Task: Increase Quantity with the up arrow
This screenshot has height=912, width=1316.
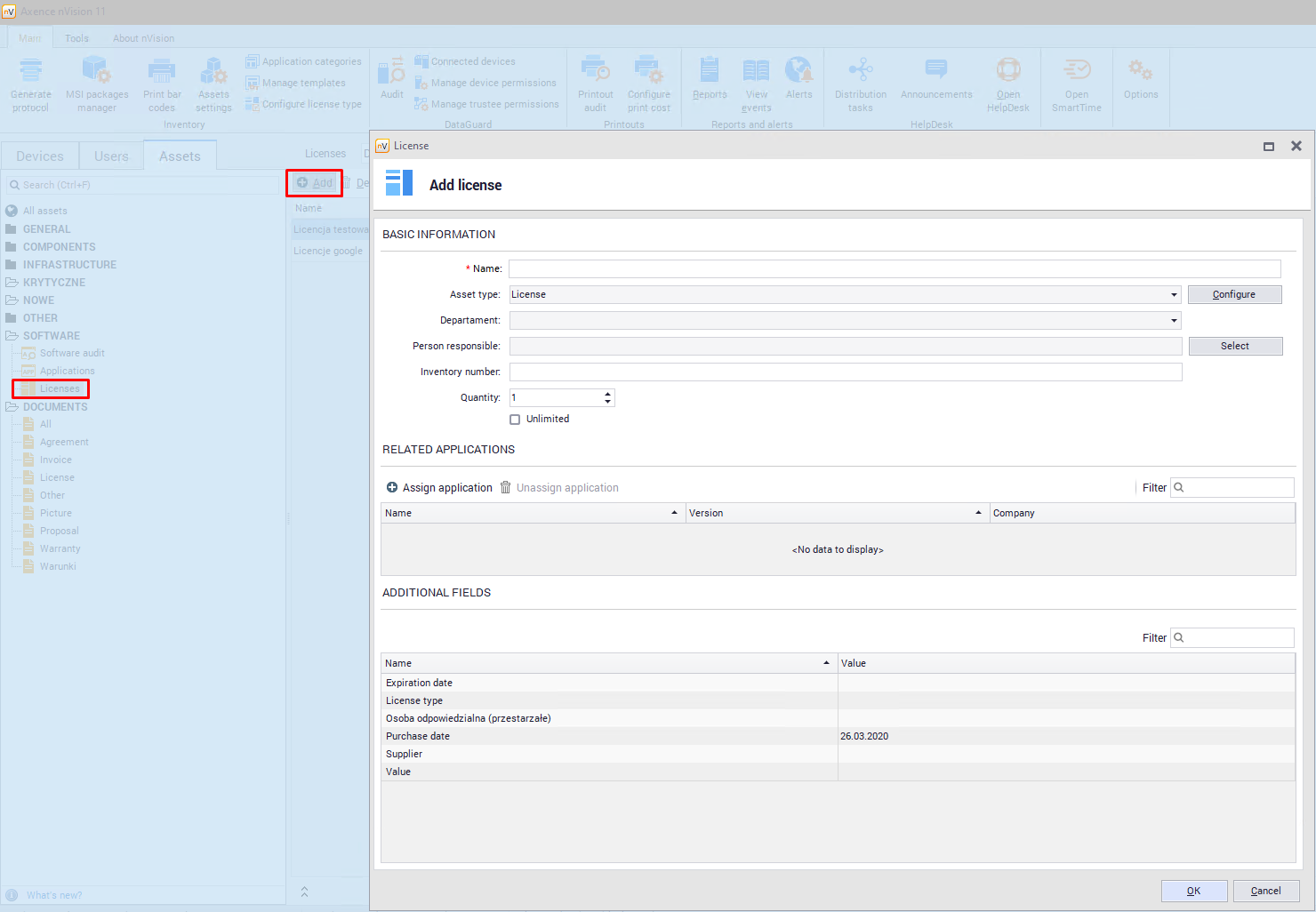Action: click(608, 394)
